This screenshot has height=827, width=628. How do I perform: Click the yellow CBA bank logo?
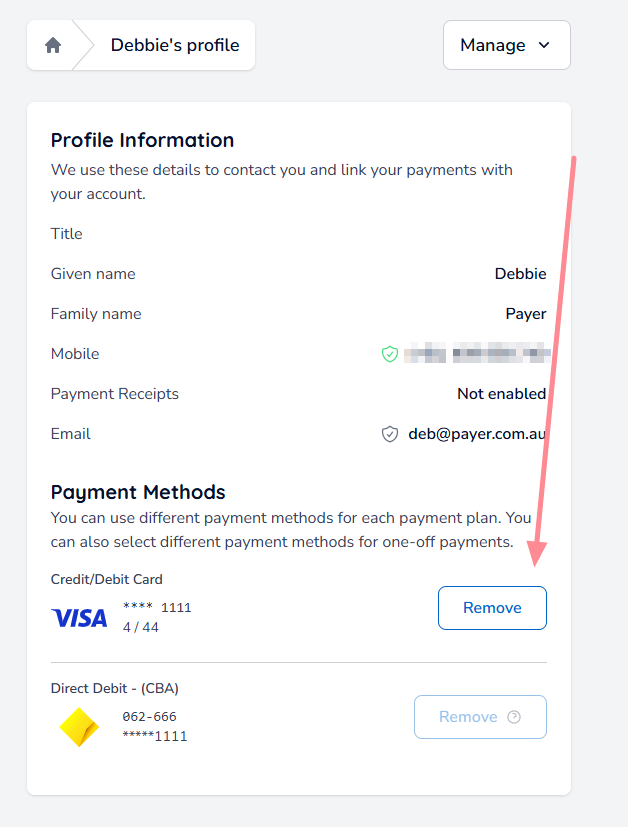coord(79,727)
